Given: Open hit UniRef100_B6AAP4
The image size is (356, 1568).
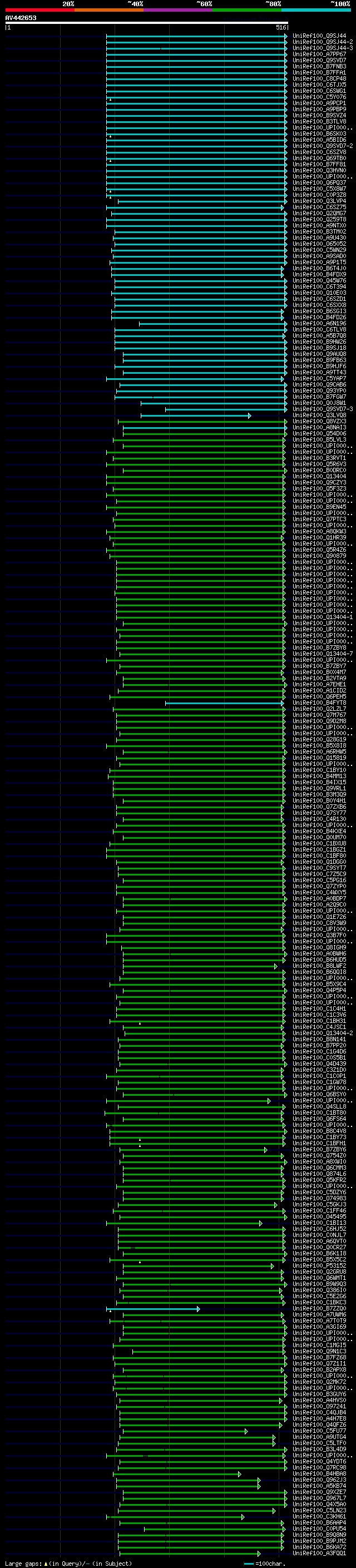Looking at the screenshot, I should pos(319,1523).
